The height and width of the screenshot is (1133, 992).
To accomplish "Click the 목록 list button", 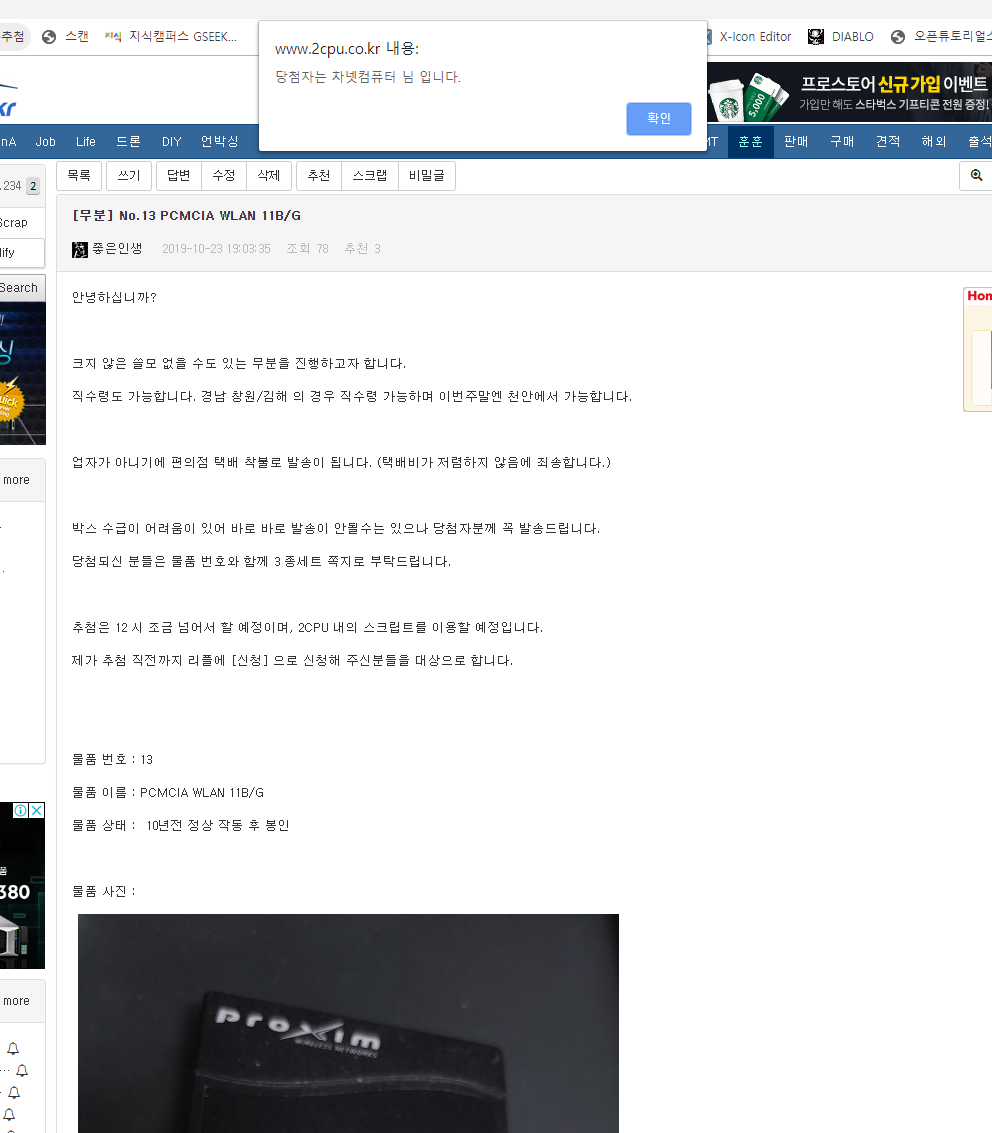I will click(79, 176).
